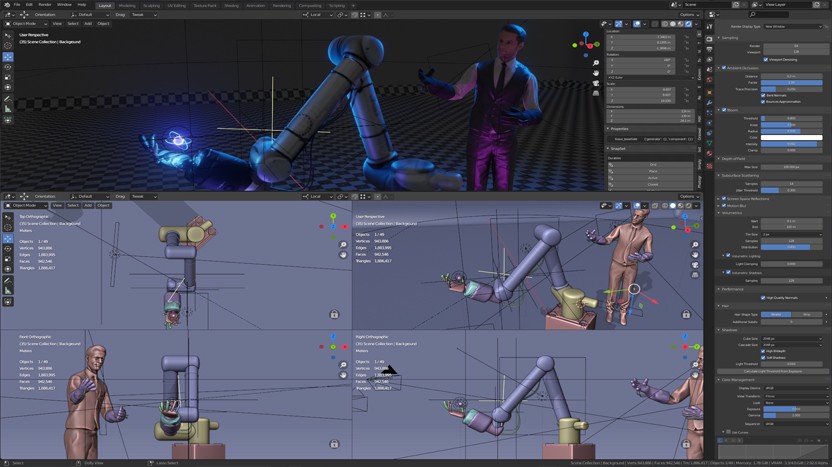
Task: Disable the Ambient Occlusion checkbox
Action: point(723,68)
